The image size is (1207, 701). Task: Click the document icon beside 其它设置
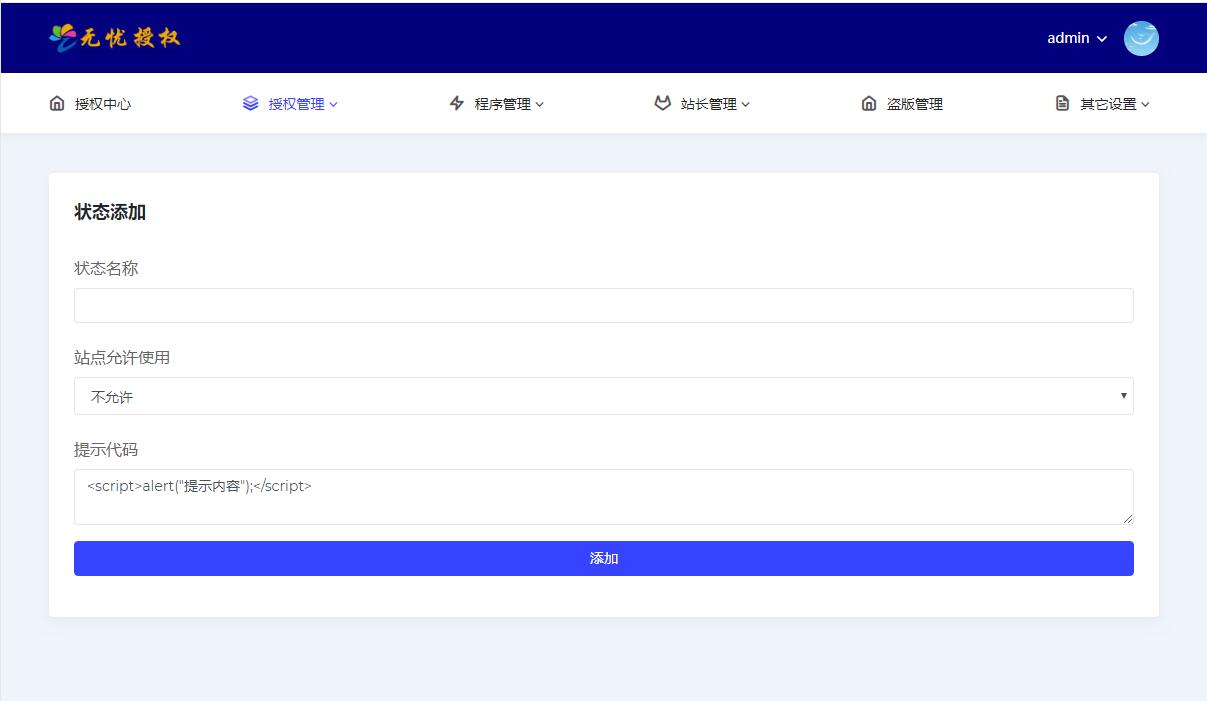[x=1062, y=103]
